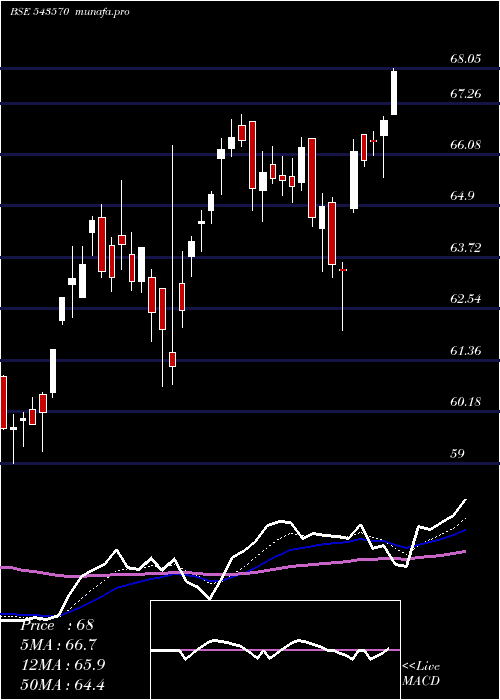Click the 50MA : 64.4 value
This screenshot has width=500, height=700.
click(63, 684)
